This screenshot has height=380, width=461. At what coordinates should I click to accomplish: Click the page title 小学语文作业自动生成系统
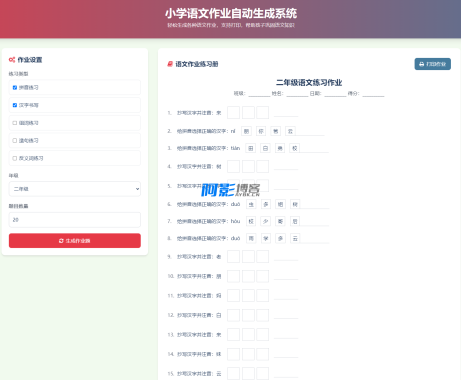pyautogui.click(x=231, y=13)
